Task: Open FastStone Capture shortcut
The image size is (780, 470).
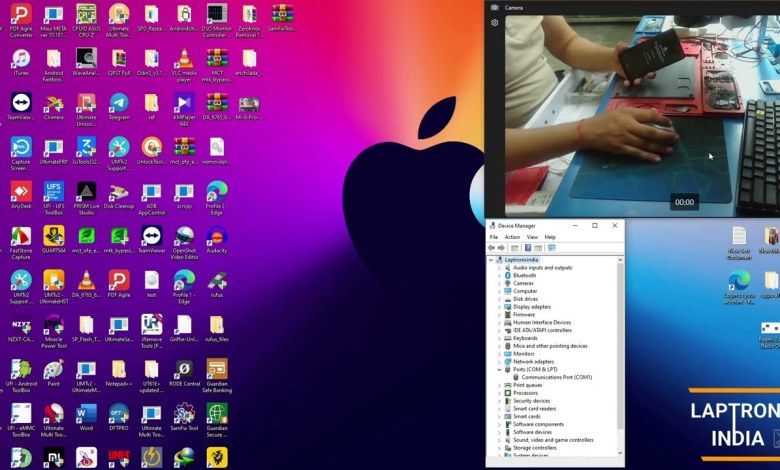Action: coord(21,242)
